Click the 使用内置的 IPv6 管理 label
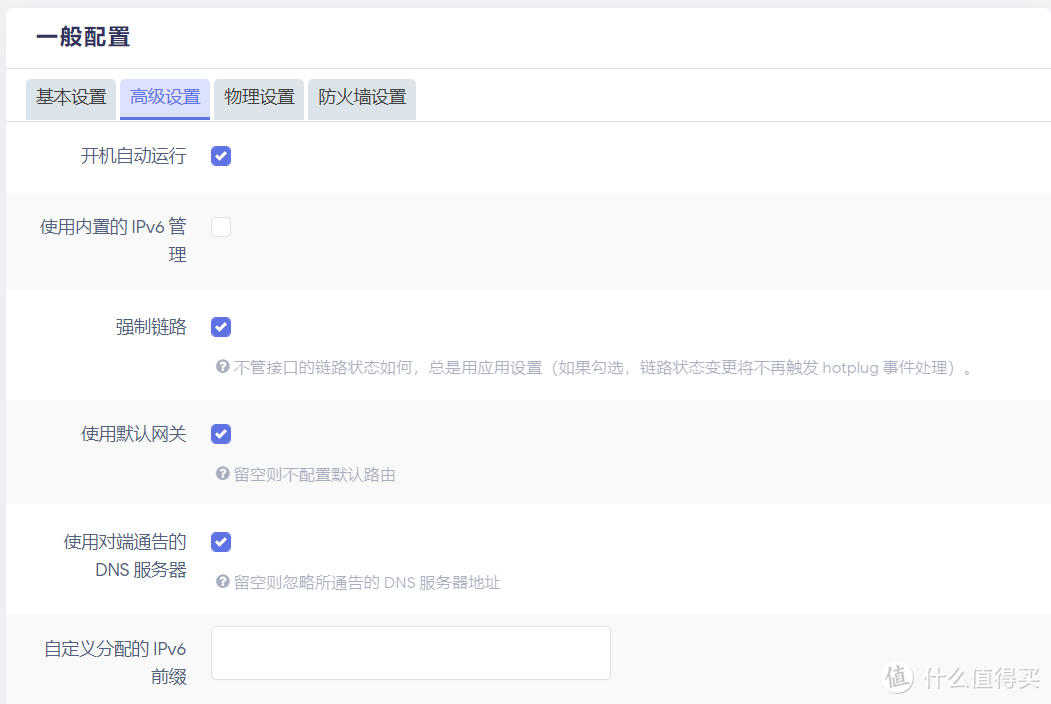 pyautogui.click(x=112, y=240)
